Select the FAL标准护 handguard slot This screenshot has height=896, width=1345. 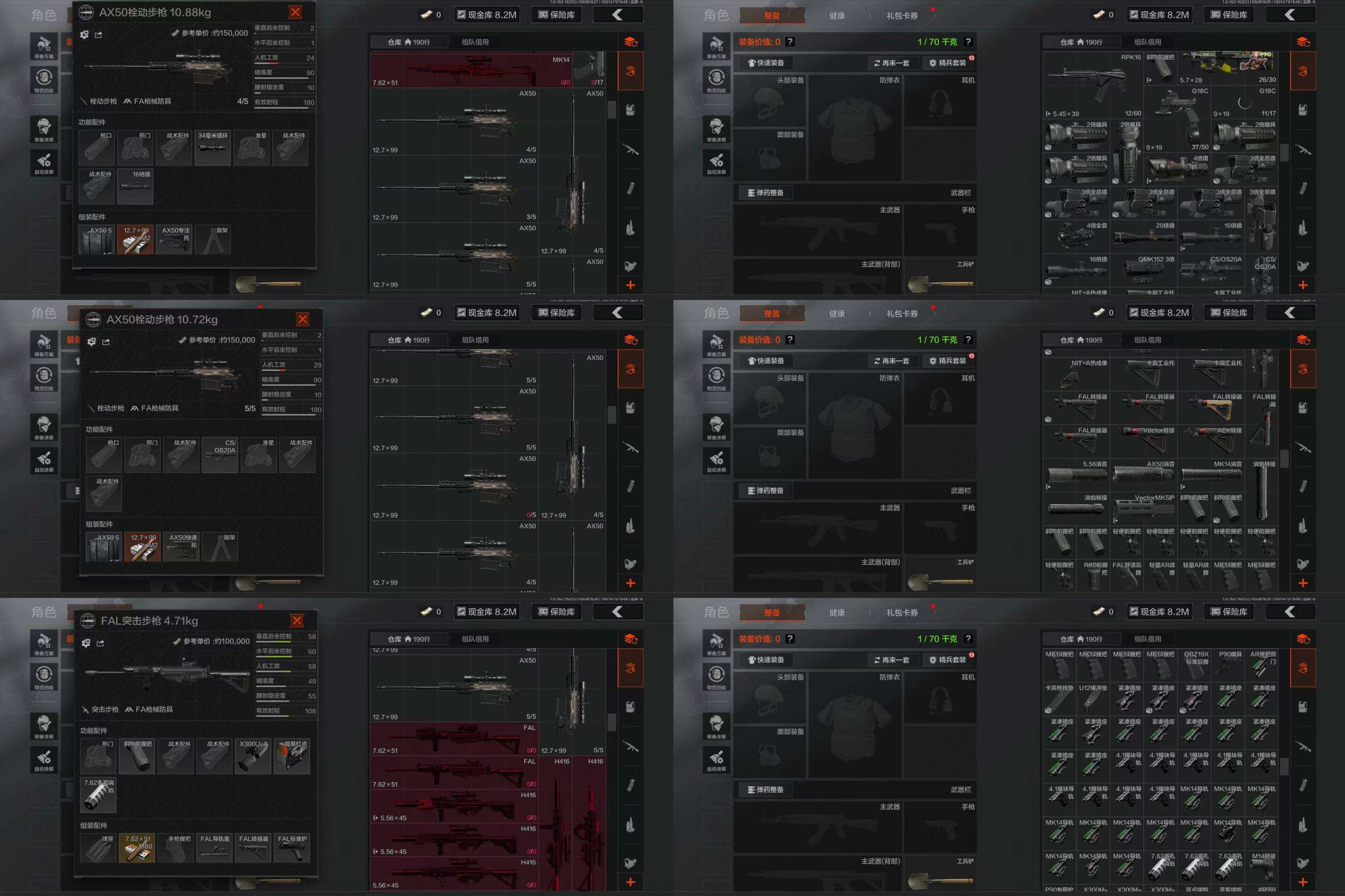click(x=291, y=848)
